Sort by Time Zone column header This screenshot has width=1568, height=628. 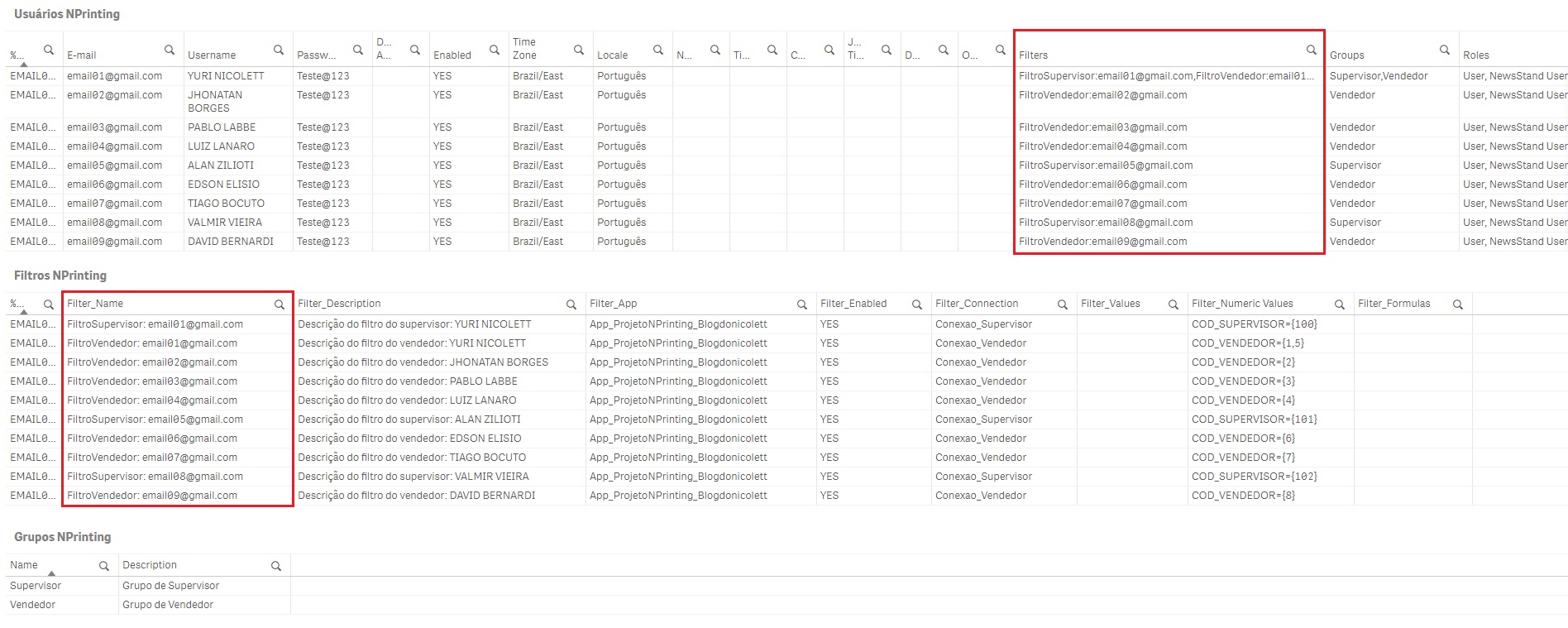click(524, 49)
